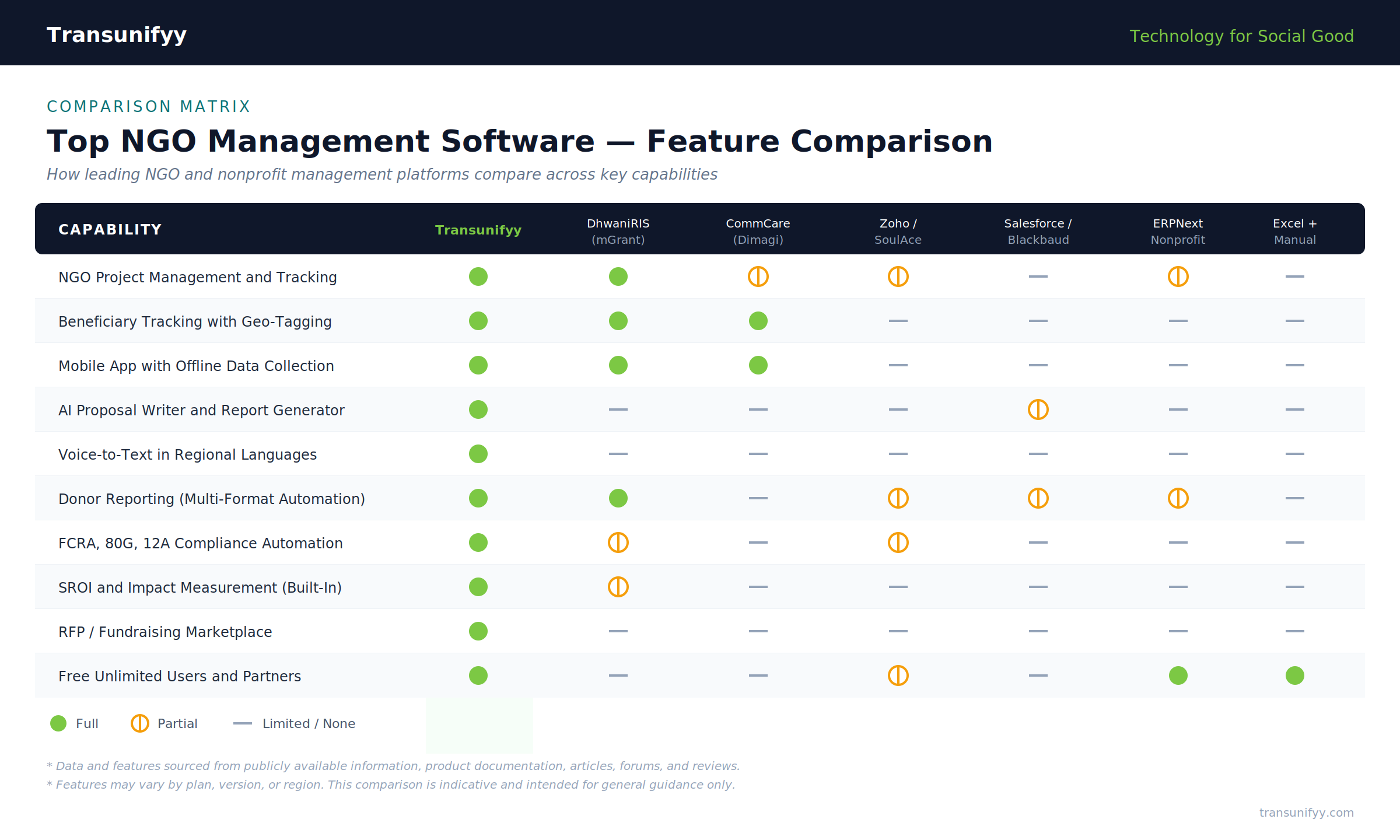Click Transunifyy full icon for AI Proposal Writer
Screen dimensions: 1400x840
(478, 409)
